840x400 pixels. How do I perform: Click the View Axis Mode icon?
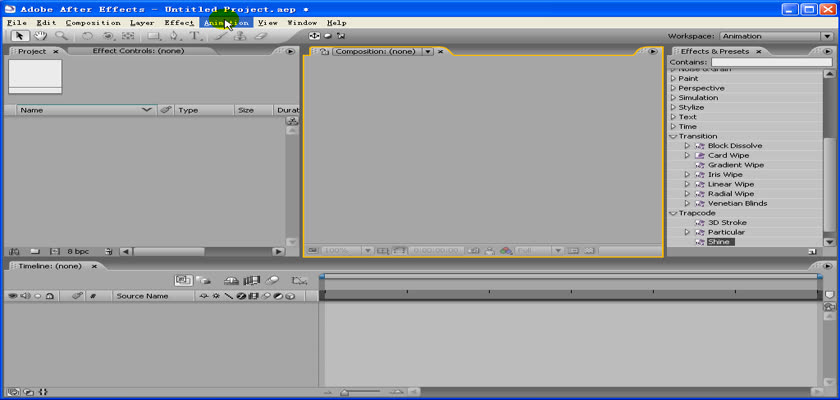[341, 36]
